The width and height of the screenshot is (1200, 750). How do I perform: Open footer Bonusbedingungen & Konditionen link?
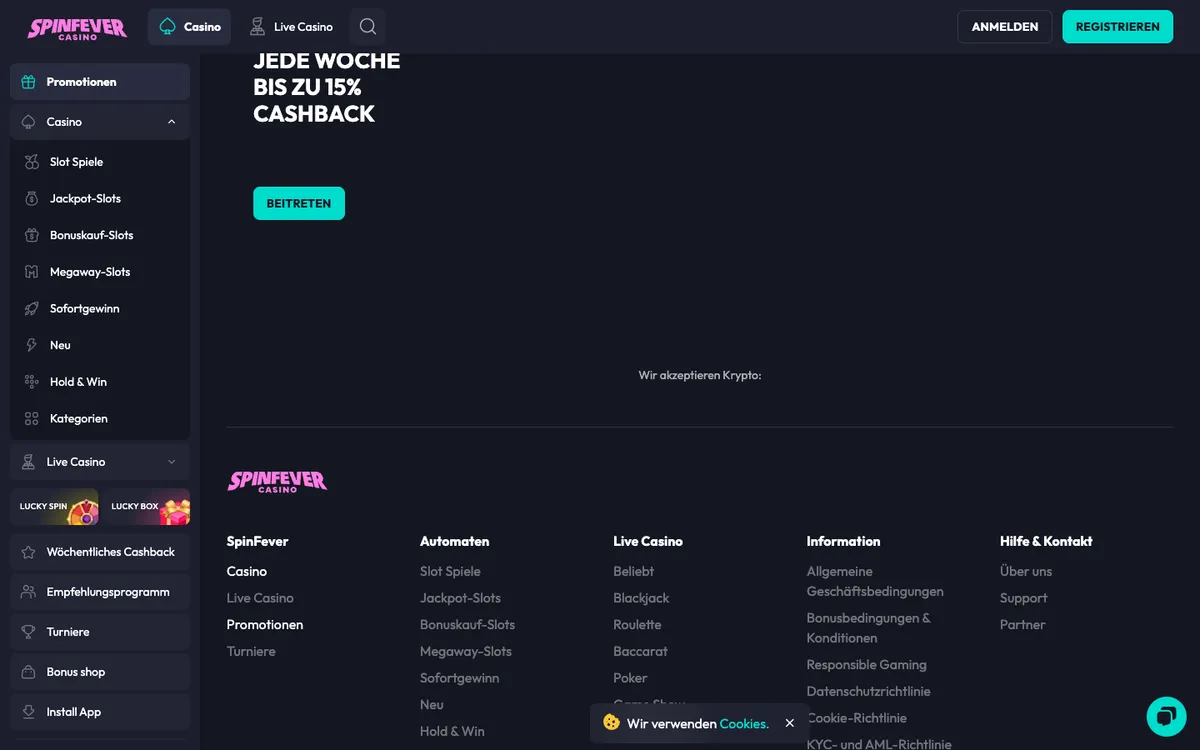[869, 628]
